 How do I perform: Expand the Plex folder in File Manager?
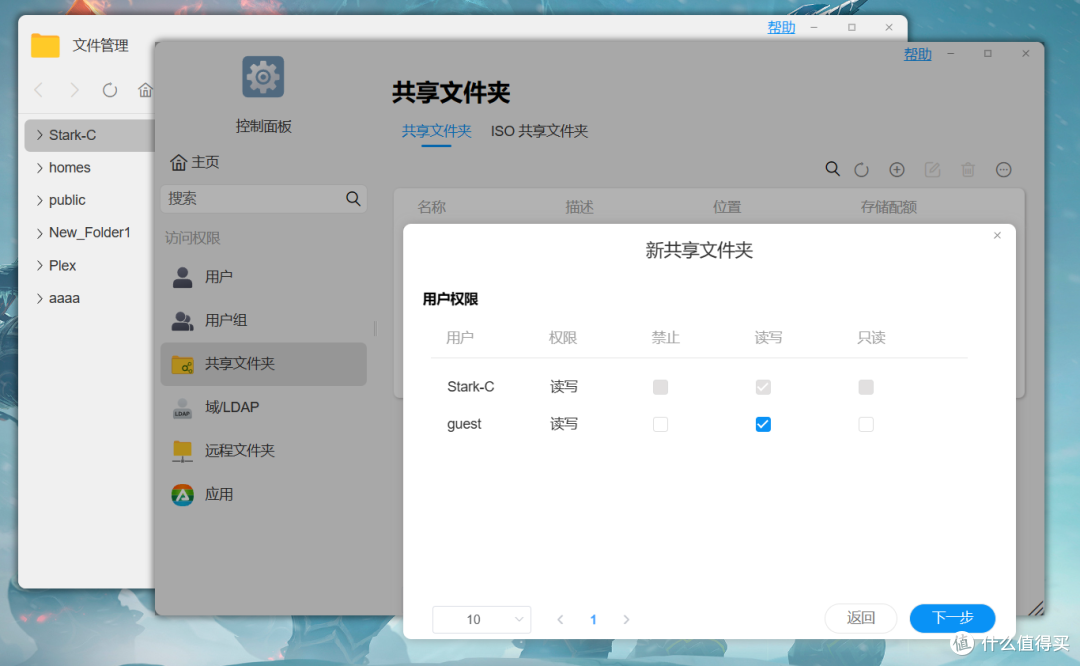coord(39,266)
